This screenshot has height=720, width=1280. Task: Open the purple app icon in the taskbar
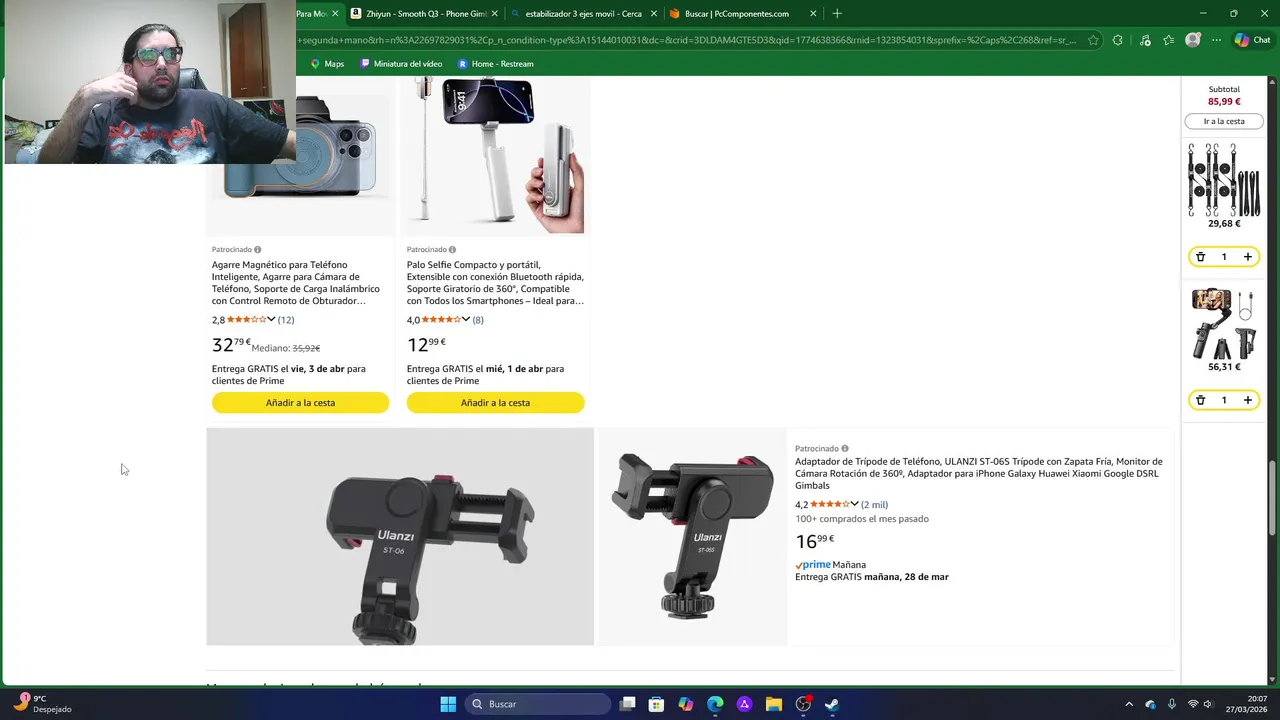(744, 704)
